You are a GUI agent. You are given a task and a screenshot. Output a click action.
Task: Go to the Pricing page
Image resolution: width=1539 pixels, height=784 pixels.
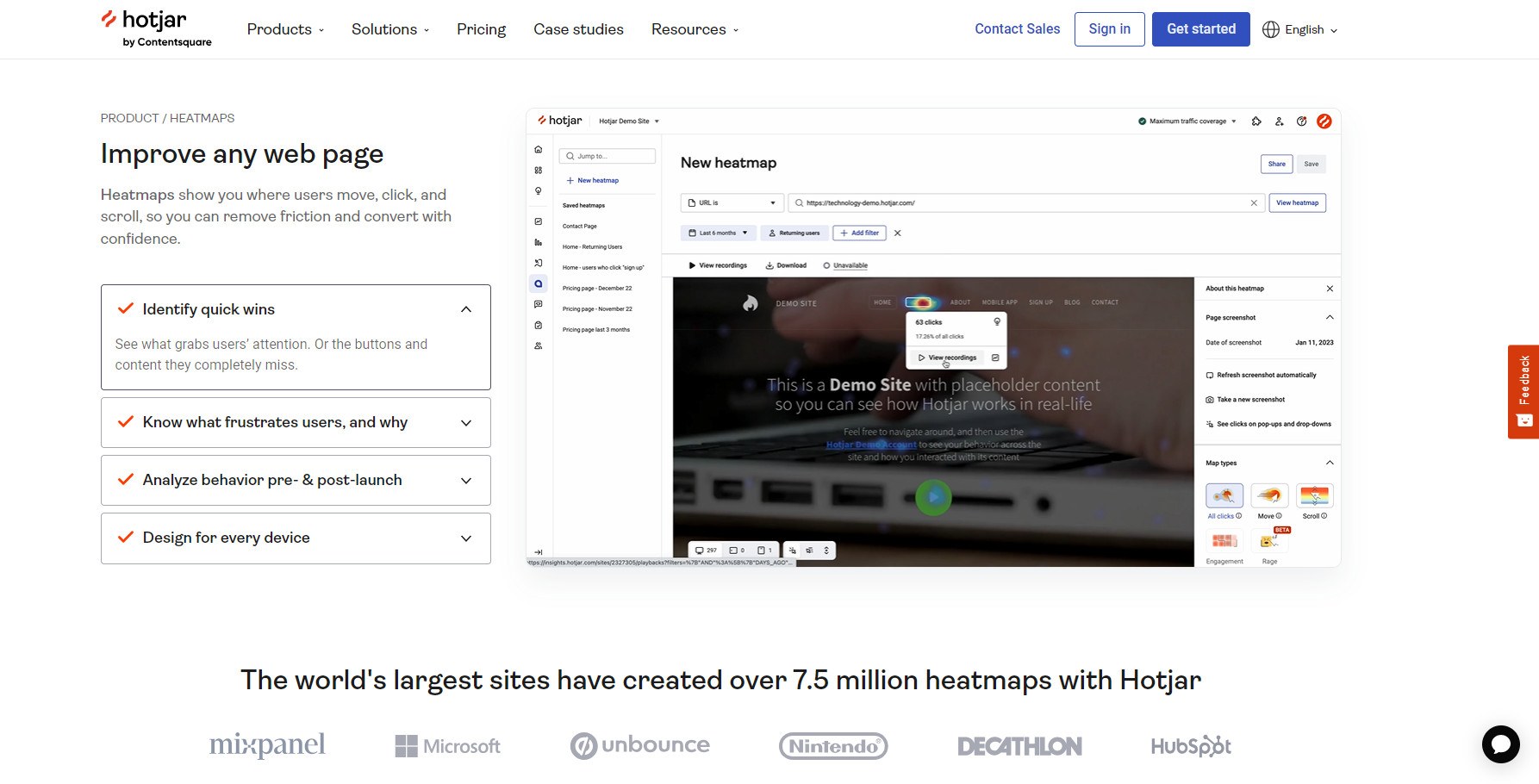coord(481,29)
